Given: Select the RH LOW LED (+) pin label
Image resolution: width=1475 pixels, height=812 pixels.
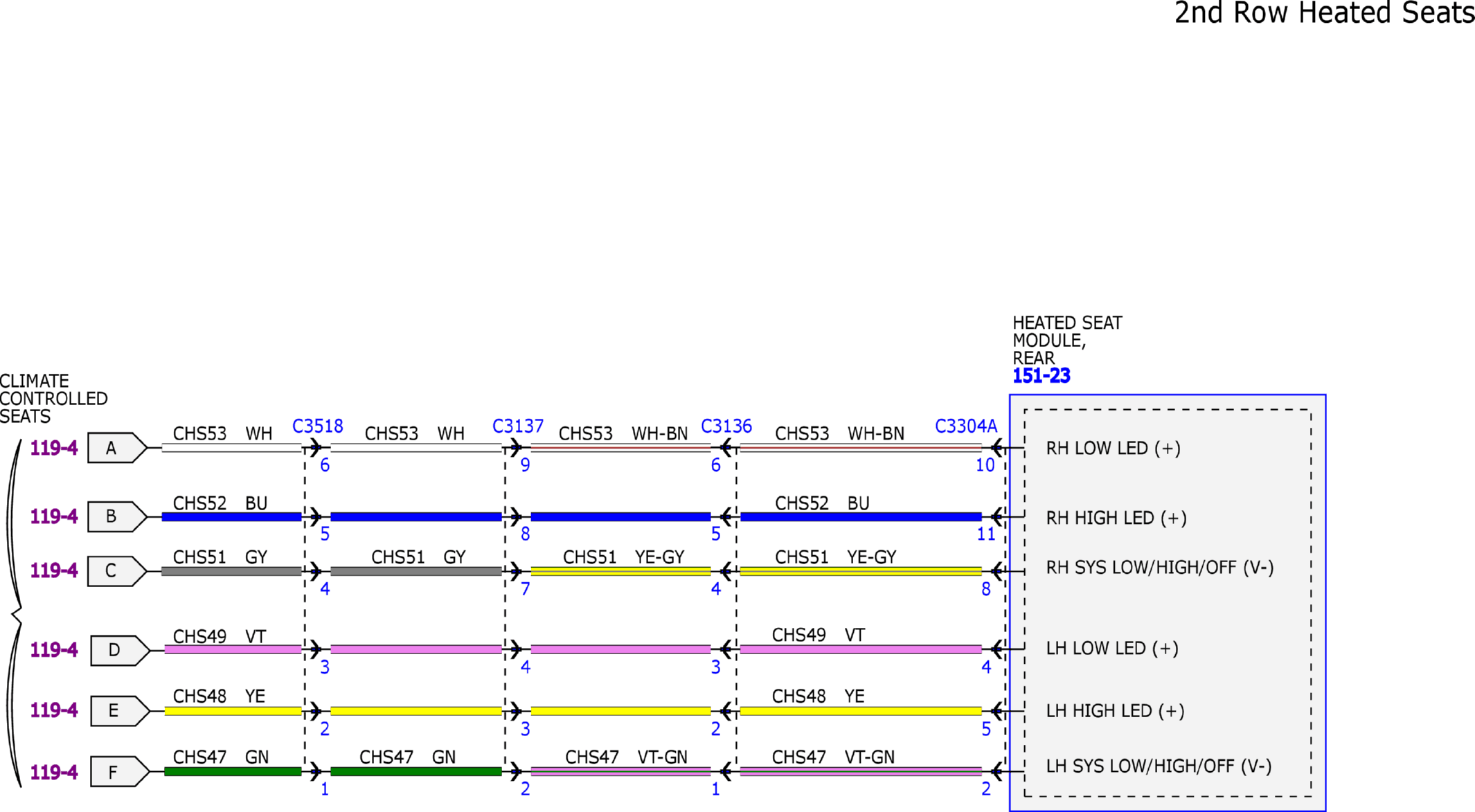Looking at the screenshot, I should (x=1113, y=449).
